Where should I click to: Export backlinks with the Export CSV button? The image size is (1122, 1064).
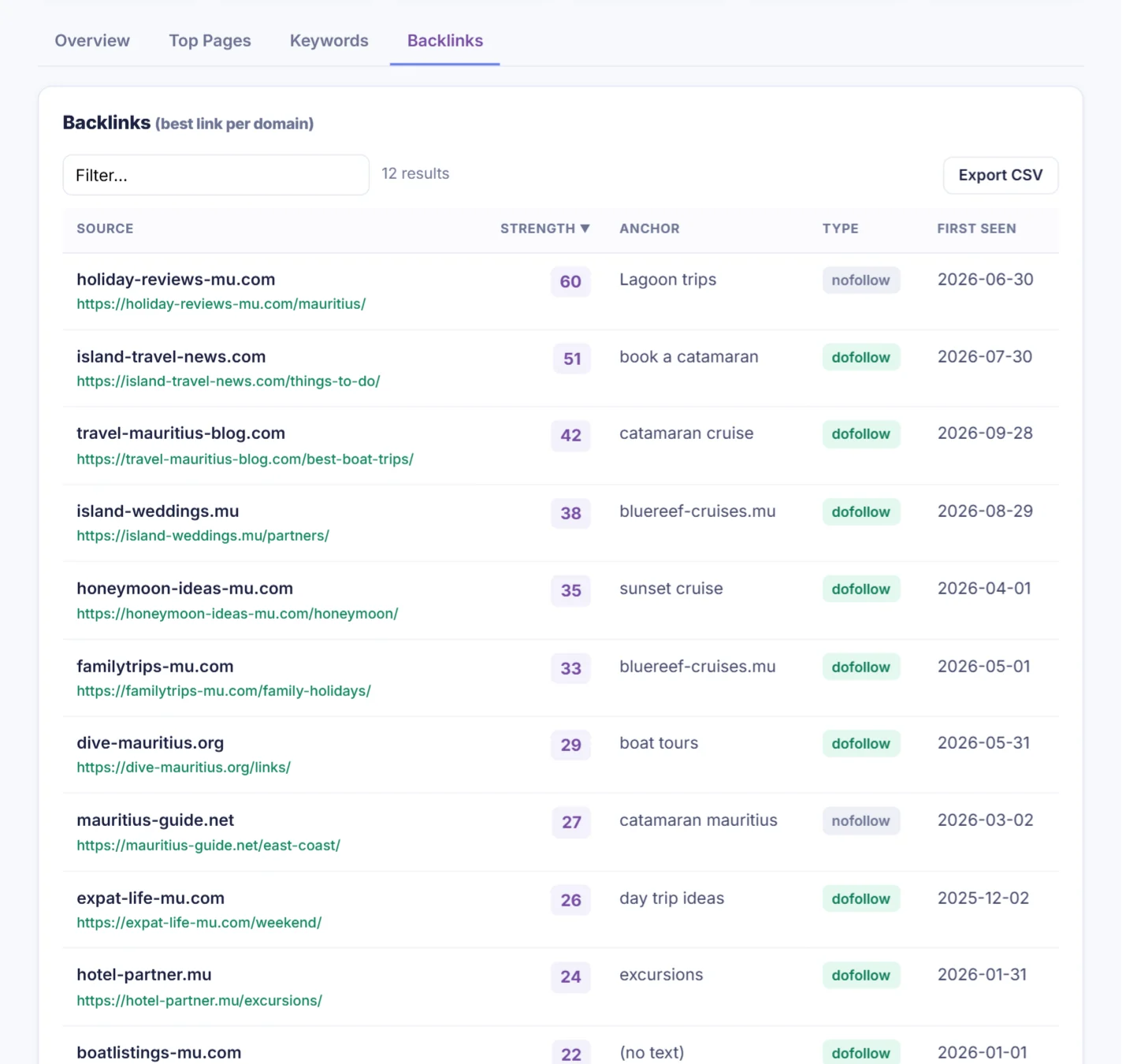click(1000, 175)
